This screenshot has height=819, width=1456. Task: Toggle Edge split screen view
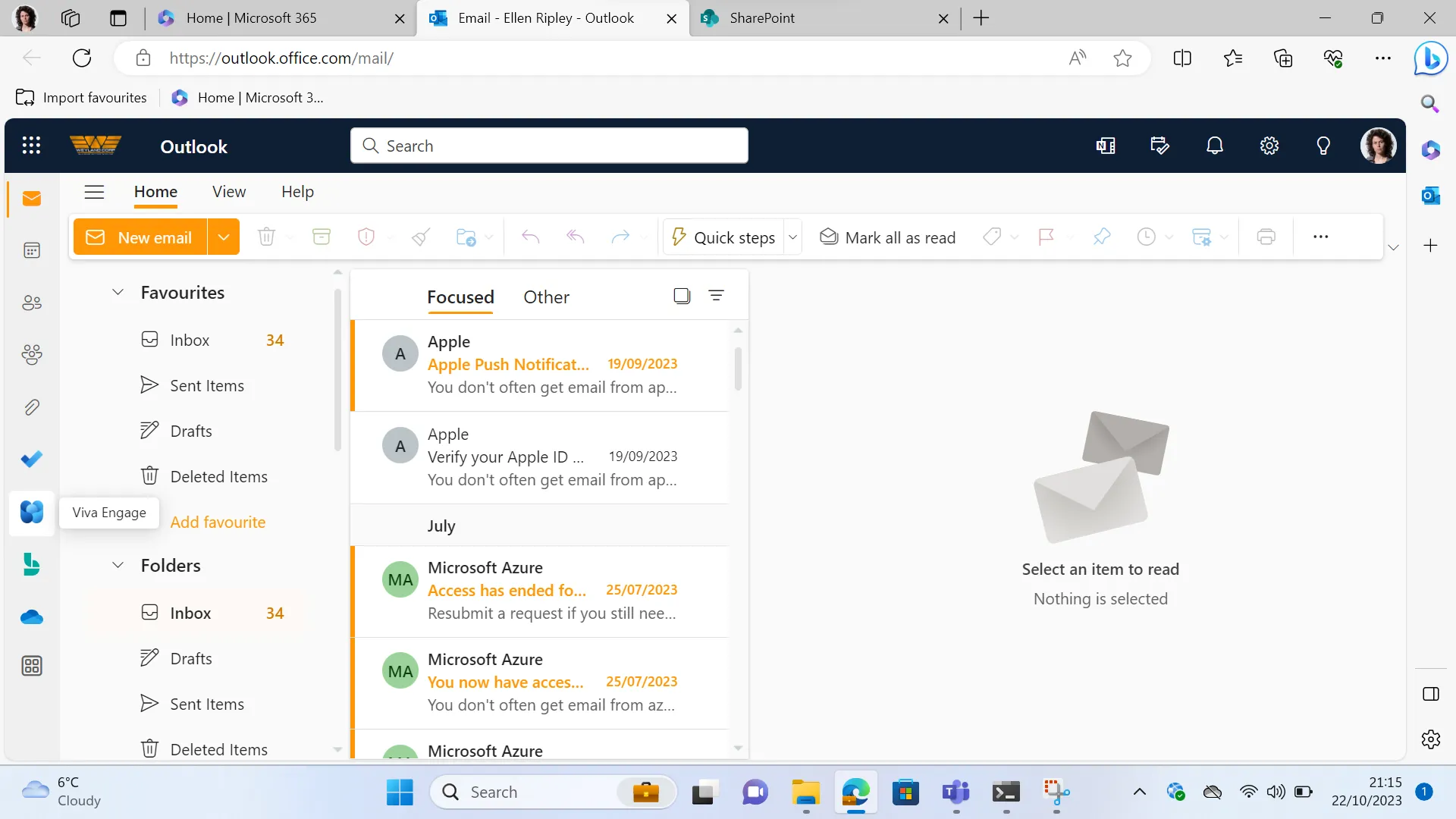[1182, 58]
